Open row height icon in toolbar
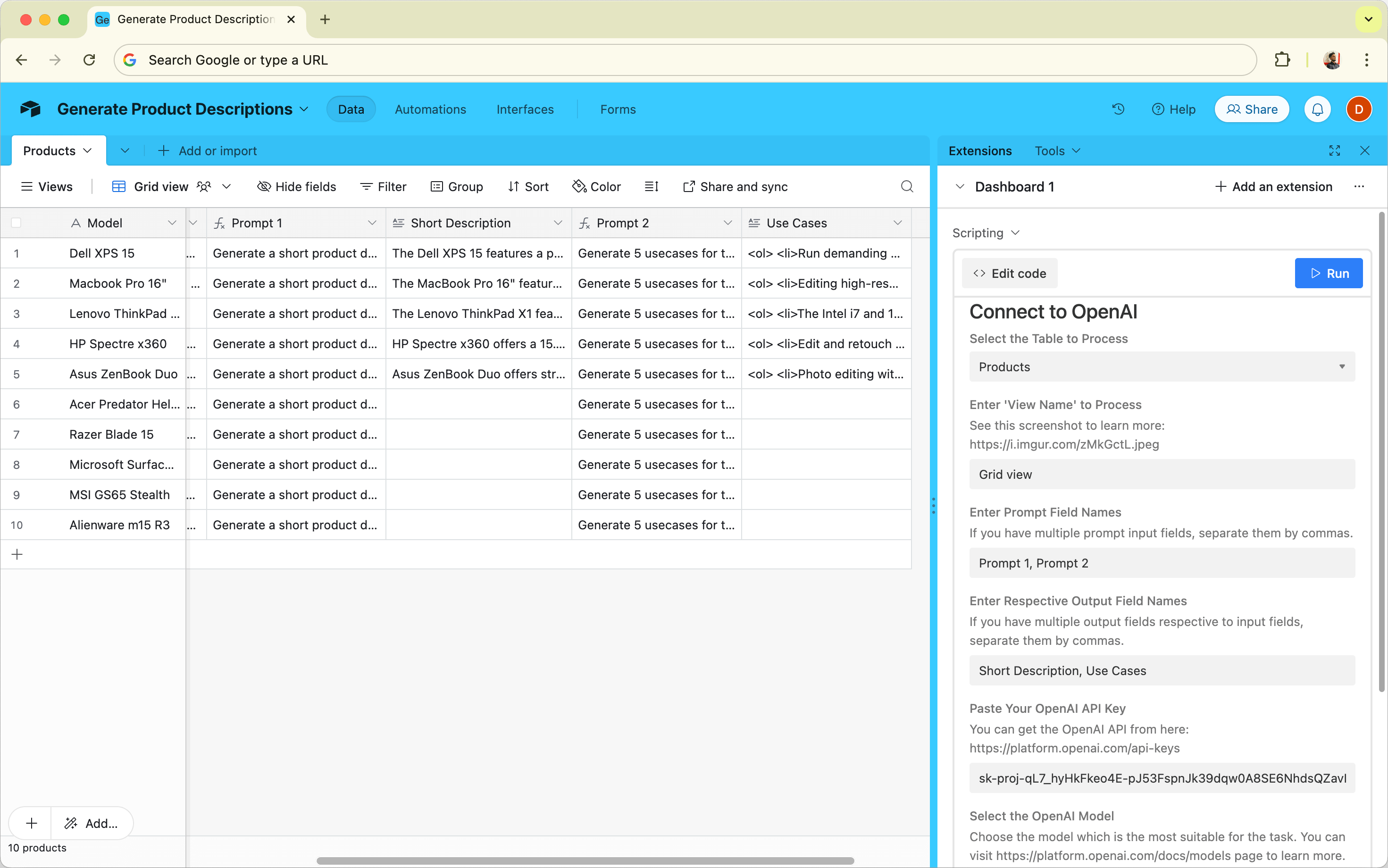The width and height of the screenshot is (1388, 868). coord(651,187)
